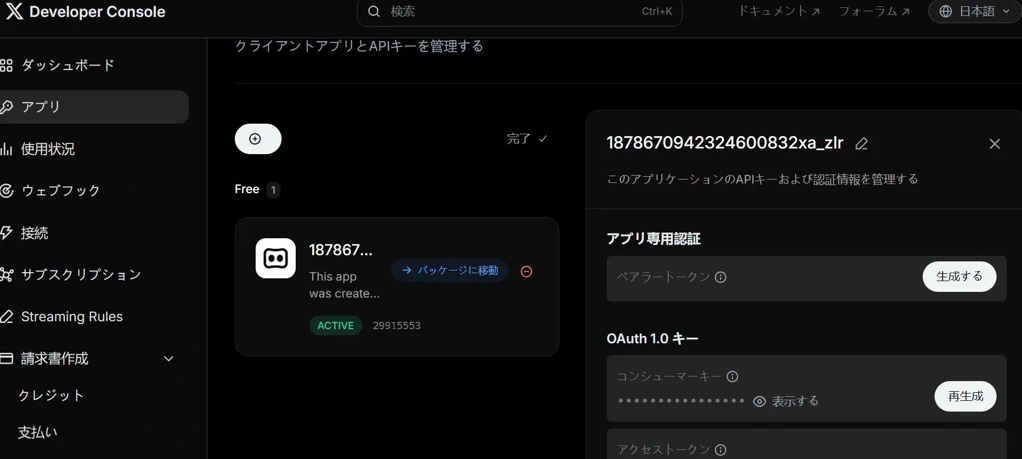Click the info icon beside アクセストークン
This screenshot has width=1022, height=459.
coord(720,450)
